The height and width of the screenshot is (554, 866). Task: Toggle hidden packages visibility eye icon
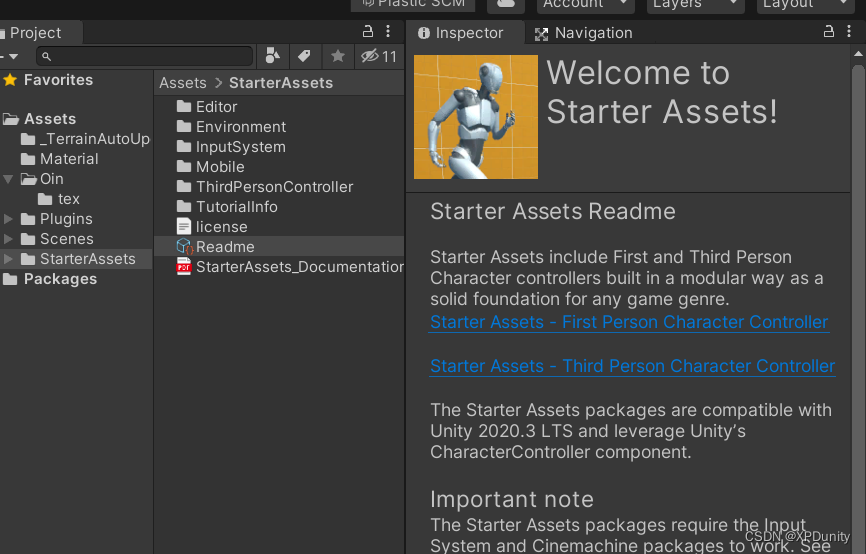point(379,56)
